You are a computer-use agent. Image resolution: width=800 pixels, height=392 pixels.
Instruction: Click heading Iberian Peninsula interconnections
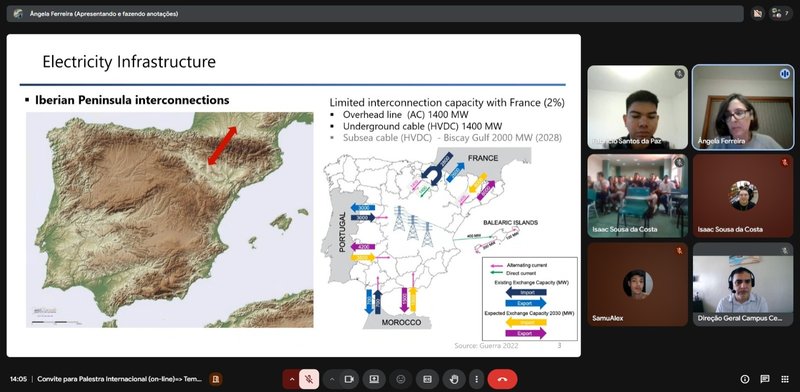pyautogui.click(x=132, y=100)
